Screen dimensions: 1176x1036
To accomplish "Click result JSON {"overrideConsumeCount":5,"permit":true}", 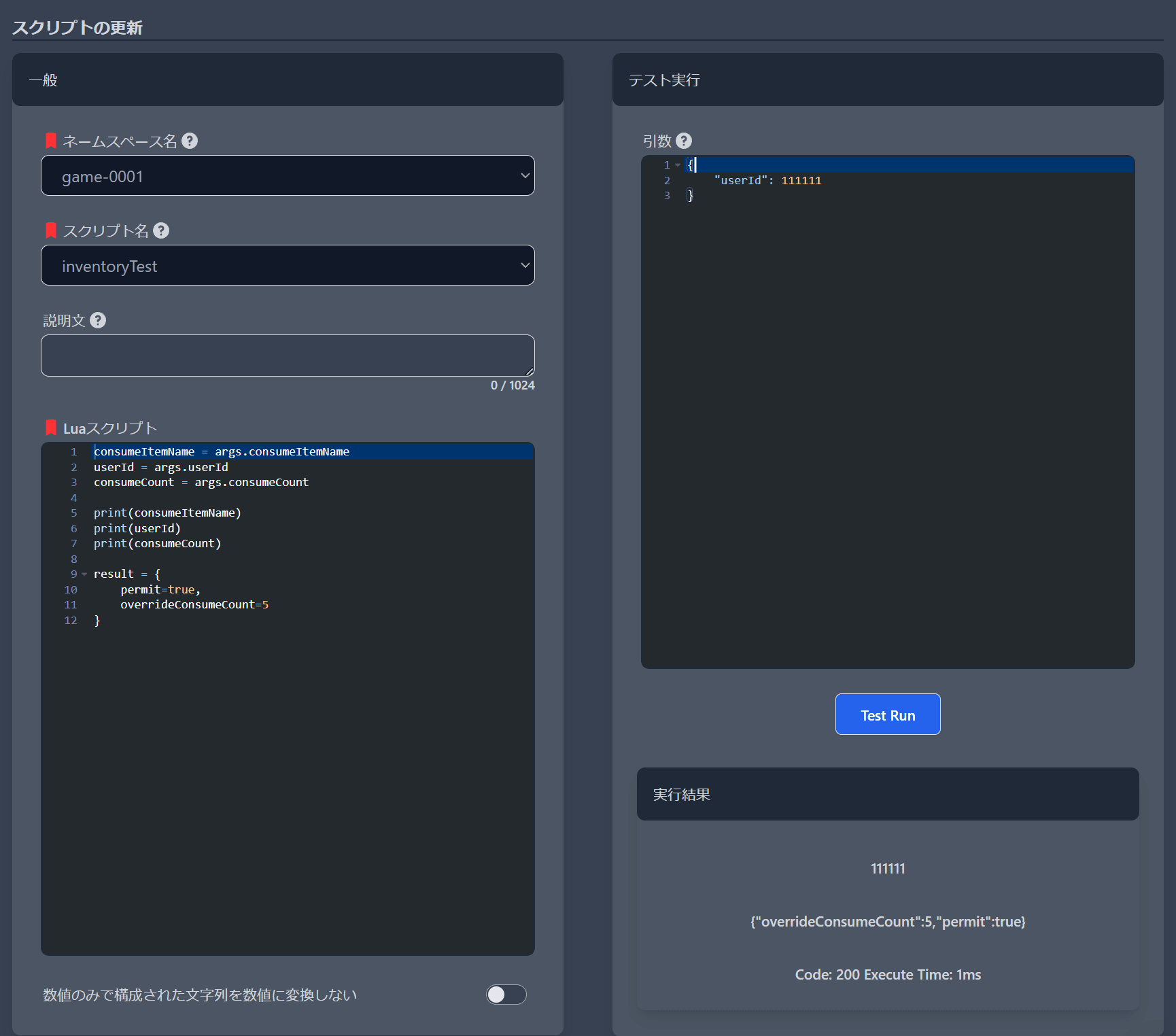I will [x=888, y=921].
